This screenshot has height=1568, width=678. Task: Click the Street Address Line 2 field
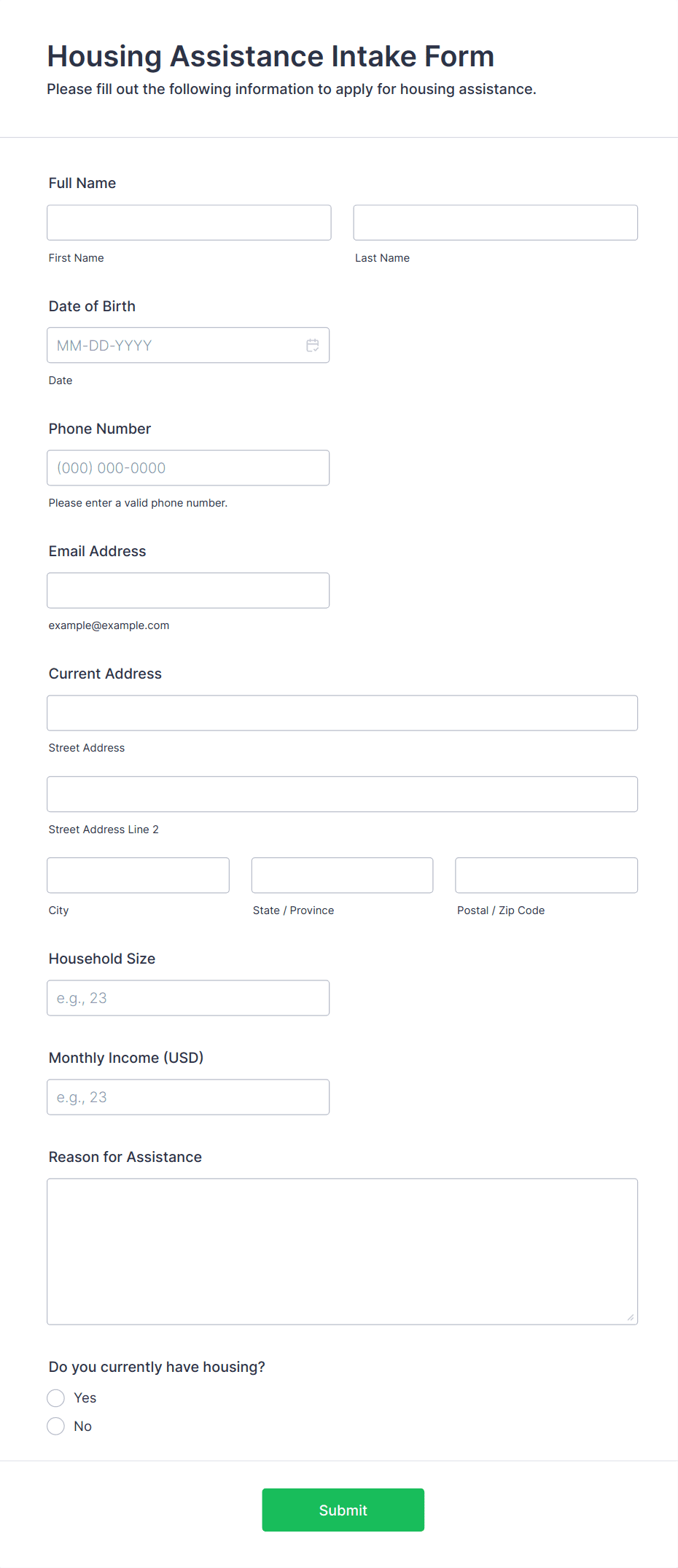point(342,794)
